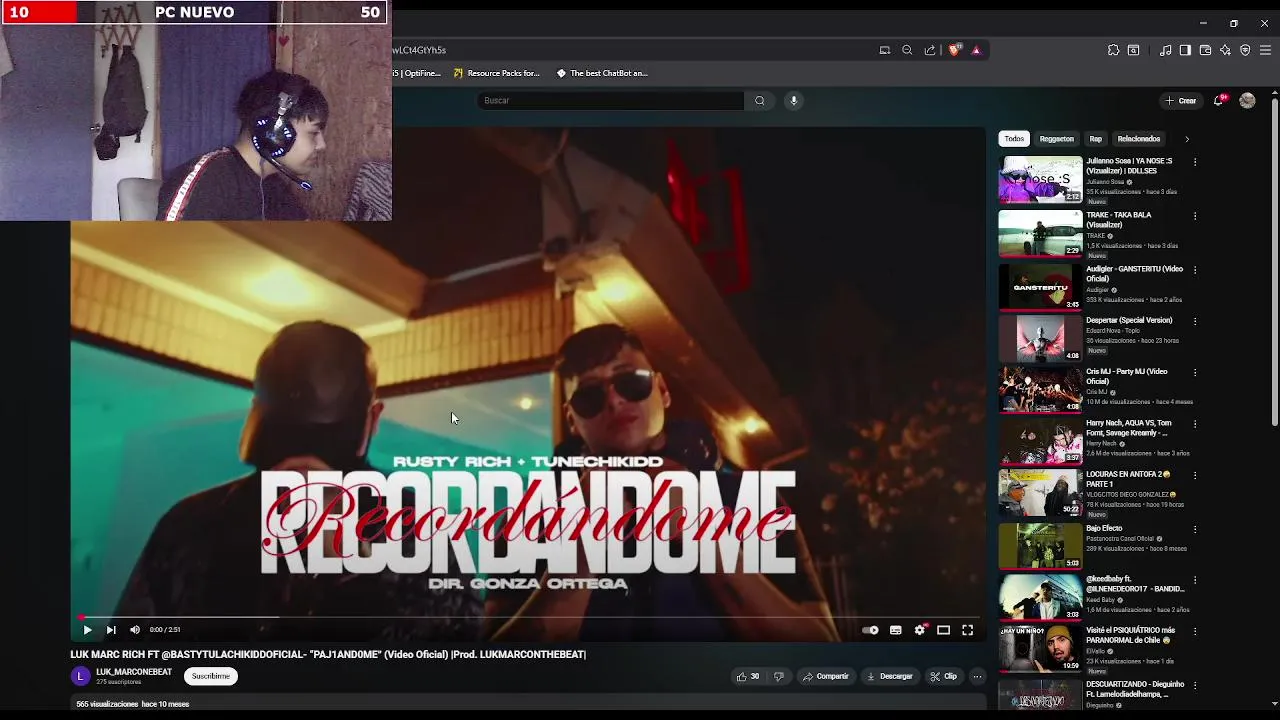The width and height of the screenshot is (1280, 720).
Task: Dislike the video with thumbs down
Action: [779, 677]
